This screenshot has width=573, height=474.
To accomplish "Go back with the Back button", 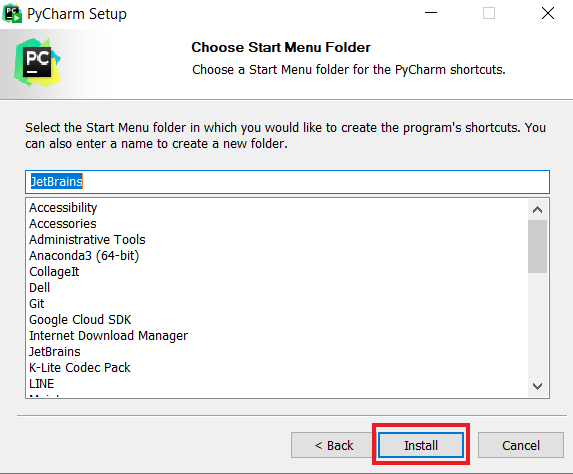I will click(334, 445).
